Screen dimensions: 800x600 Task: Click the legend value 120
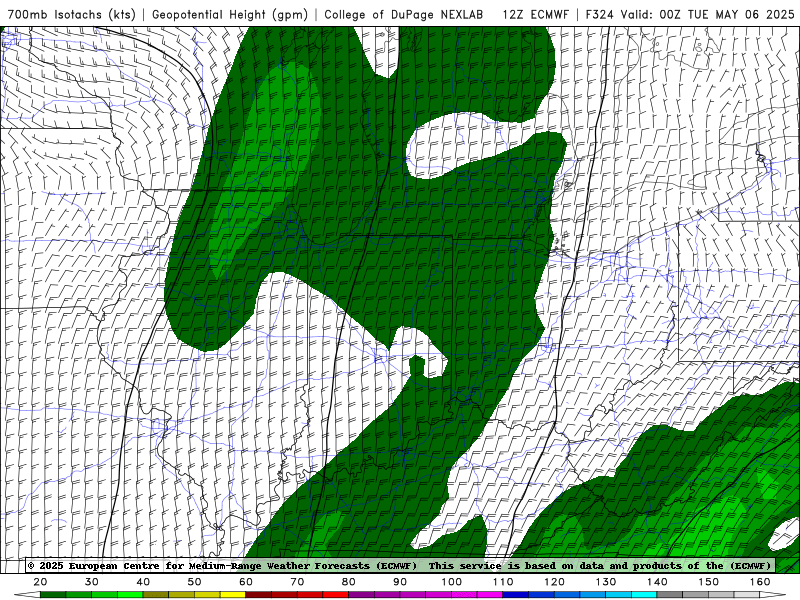point(554,582)
